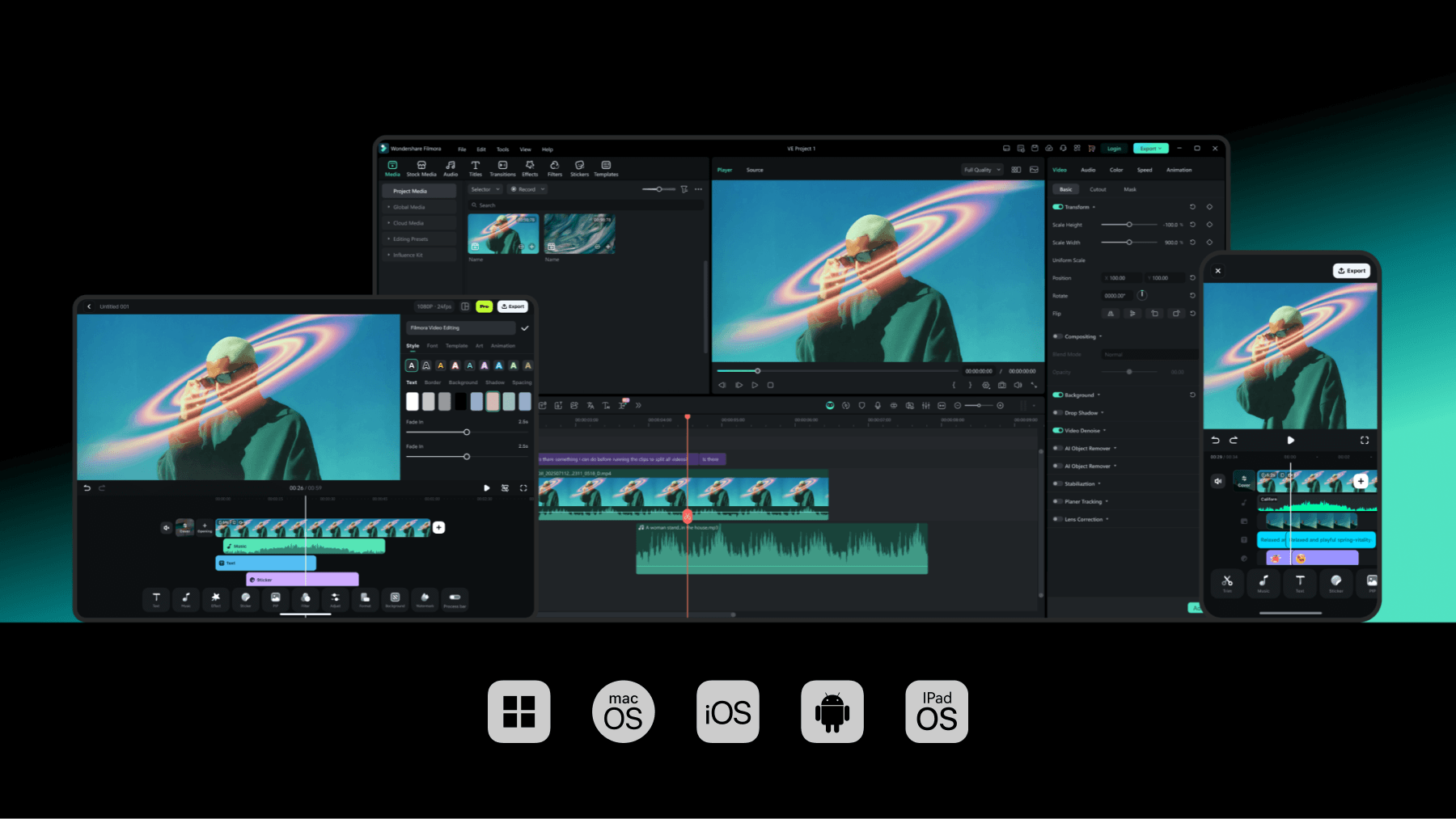Select the swirl texture media thumbnail
1456x819 pixels.
580,234
